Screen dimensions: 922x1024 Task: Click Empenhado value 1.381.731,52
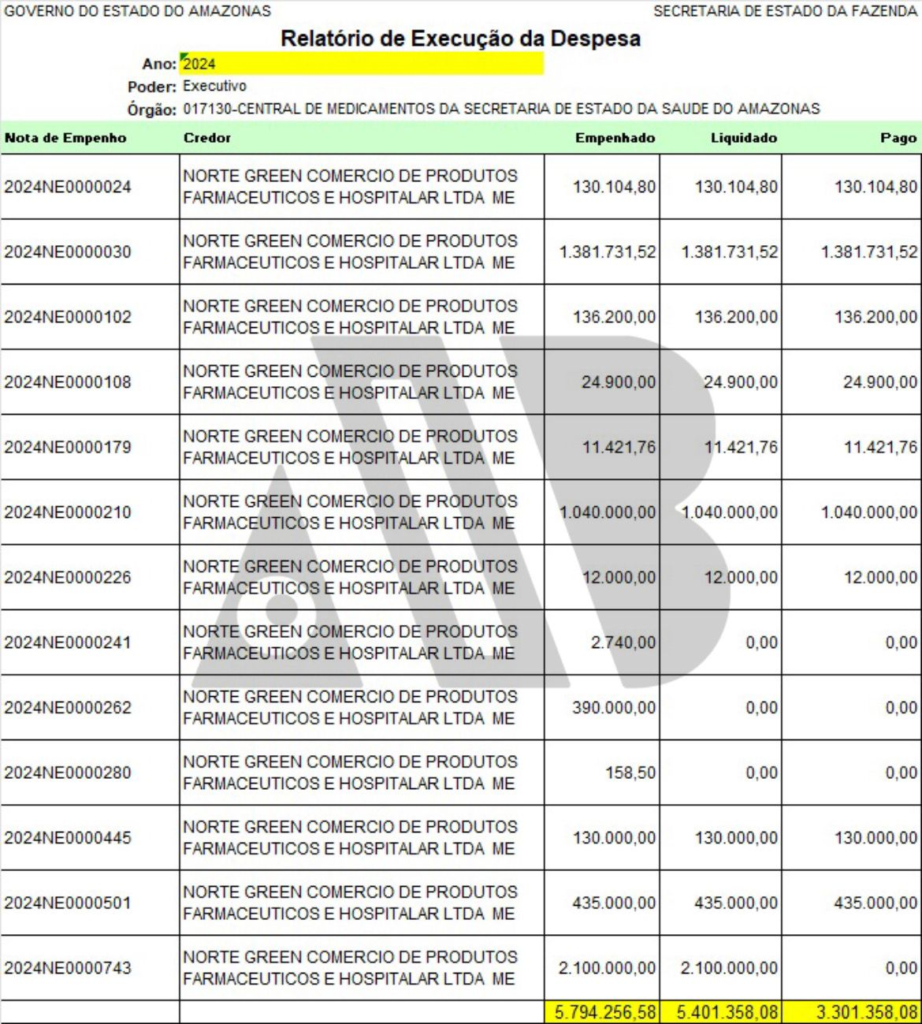(x=607, y=251)
